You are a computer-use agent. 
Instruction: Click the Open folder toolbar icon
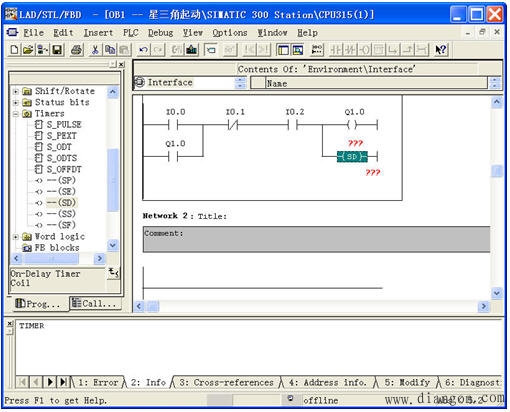pyautogui.click(x=28, y=50)
